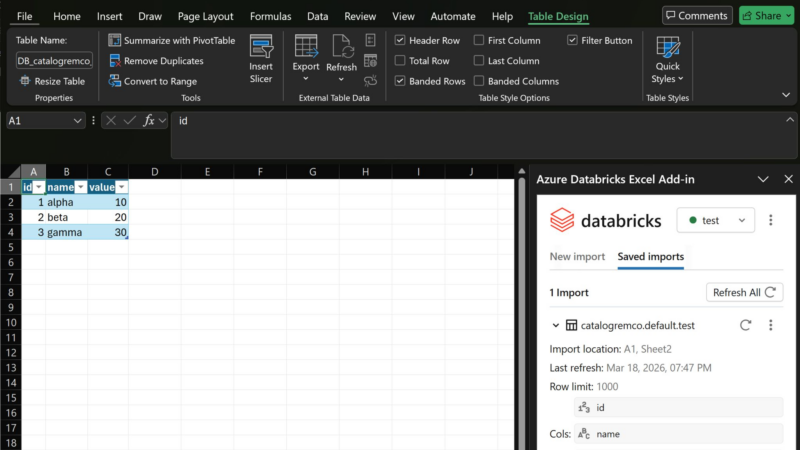Screen dimensions: 800x450
Task: Open the File menu
Action: [24, 16]
